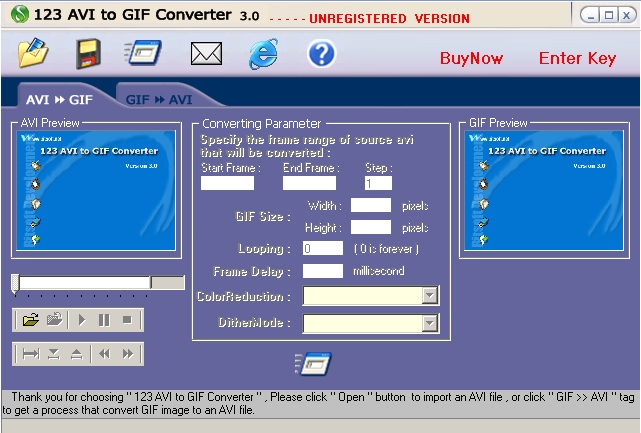
Task: Click the 'UNREGISTERED VERSION' title text
Action: (389, 19)
